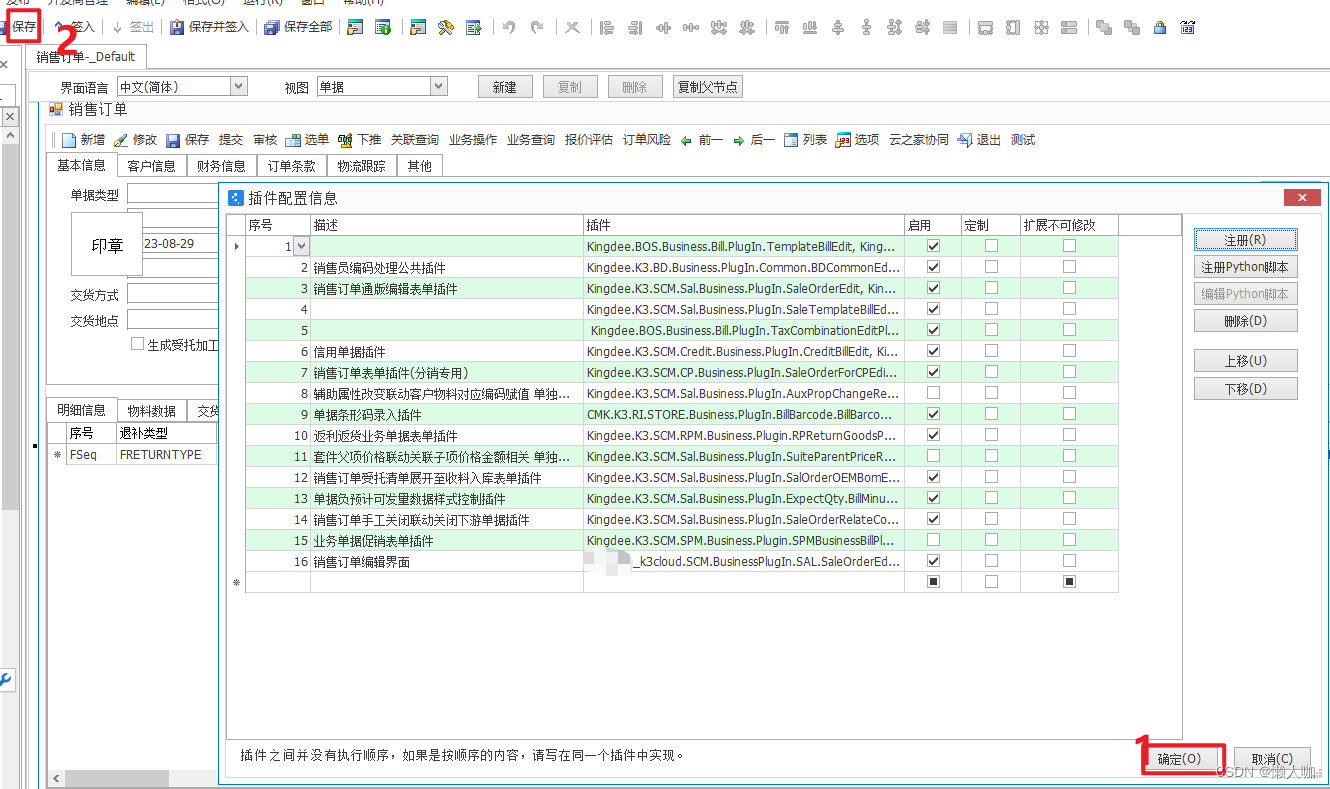Click the tab order 123 icon

1188,27
